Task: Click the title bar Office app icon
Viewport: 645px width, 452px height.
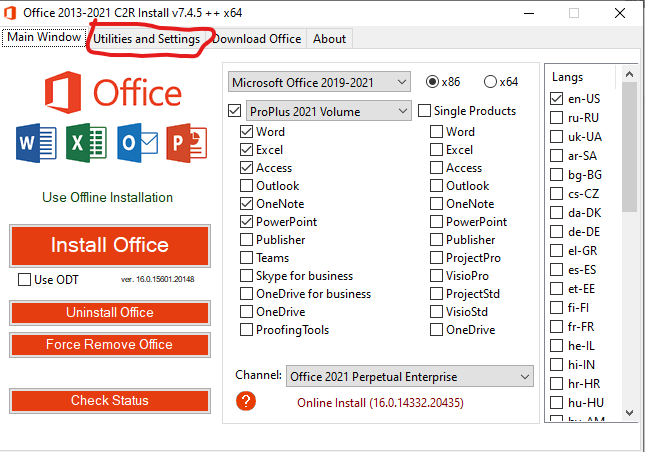Action: [x=10, y=13]
